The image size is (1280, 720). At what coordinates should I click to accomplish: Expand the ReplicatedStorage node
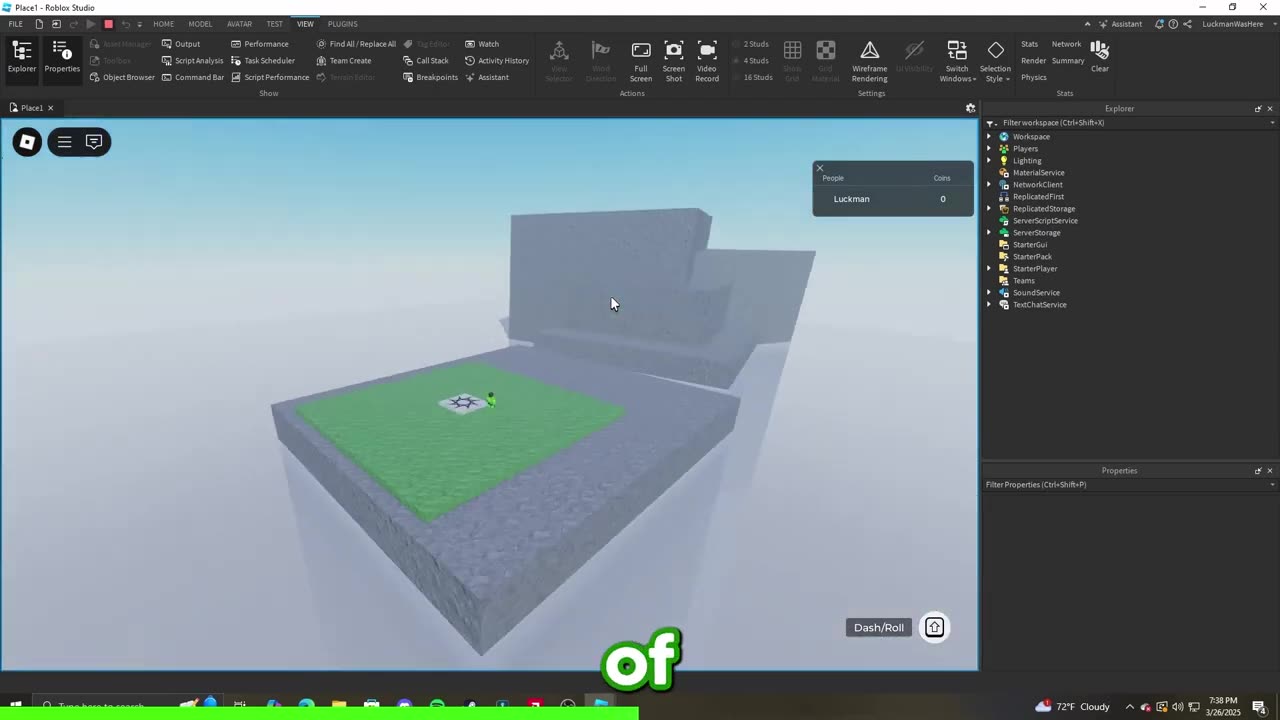pos(989,209)
